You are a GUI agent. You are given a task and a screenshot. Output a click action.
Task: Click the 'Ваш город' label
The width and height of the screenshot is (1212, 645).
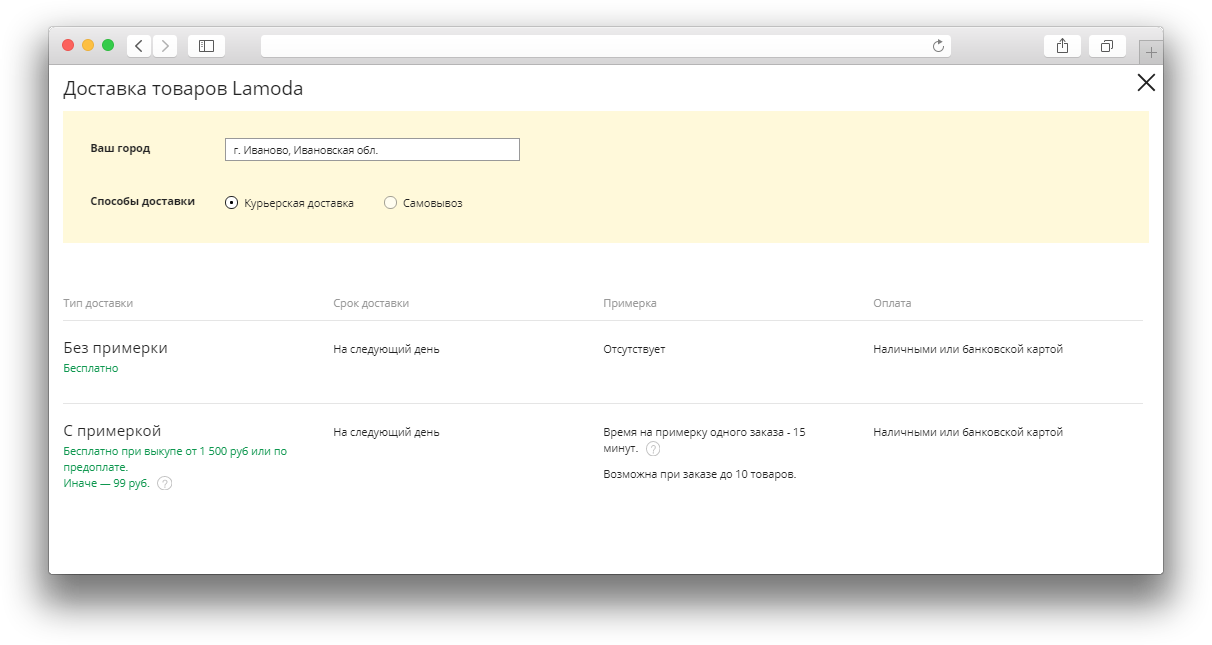[x=120, y=148]
